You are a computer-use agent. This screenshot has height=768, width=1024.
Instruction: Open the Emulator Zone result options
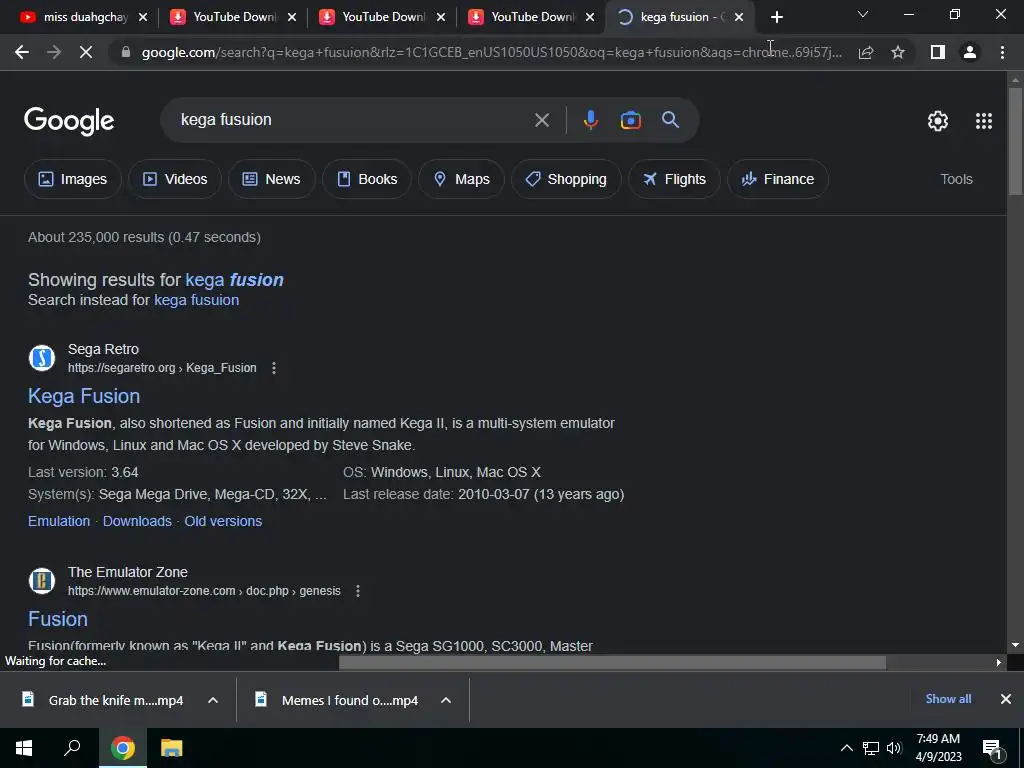point(358,591)
